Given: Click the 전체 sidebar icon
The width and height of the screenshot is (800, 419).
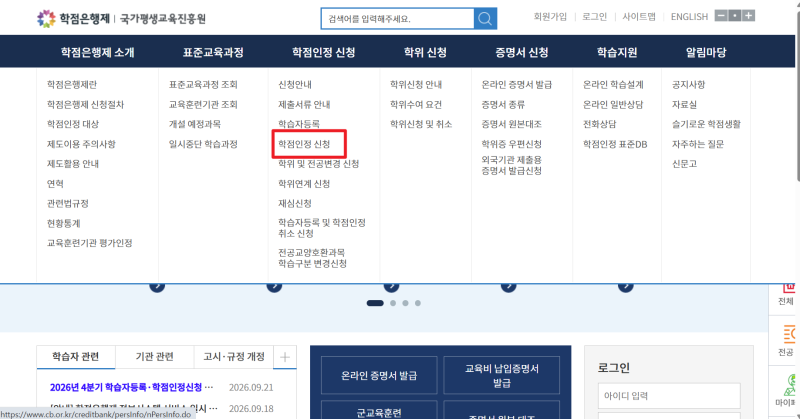Looking at the screenshot, I should tap(786, 295).
